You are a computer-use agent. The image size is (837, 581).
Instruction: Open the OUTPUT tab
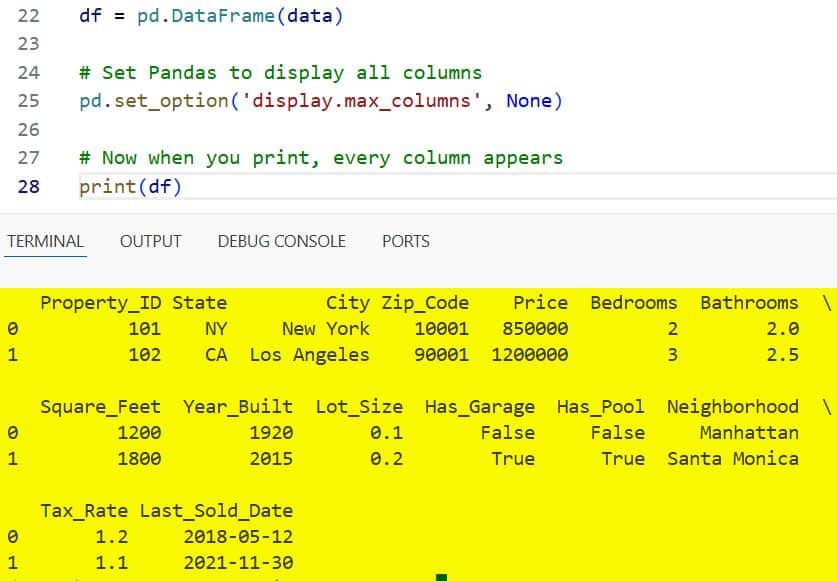150,241
